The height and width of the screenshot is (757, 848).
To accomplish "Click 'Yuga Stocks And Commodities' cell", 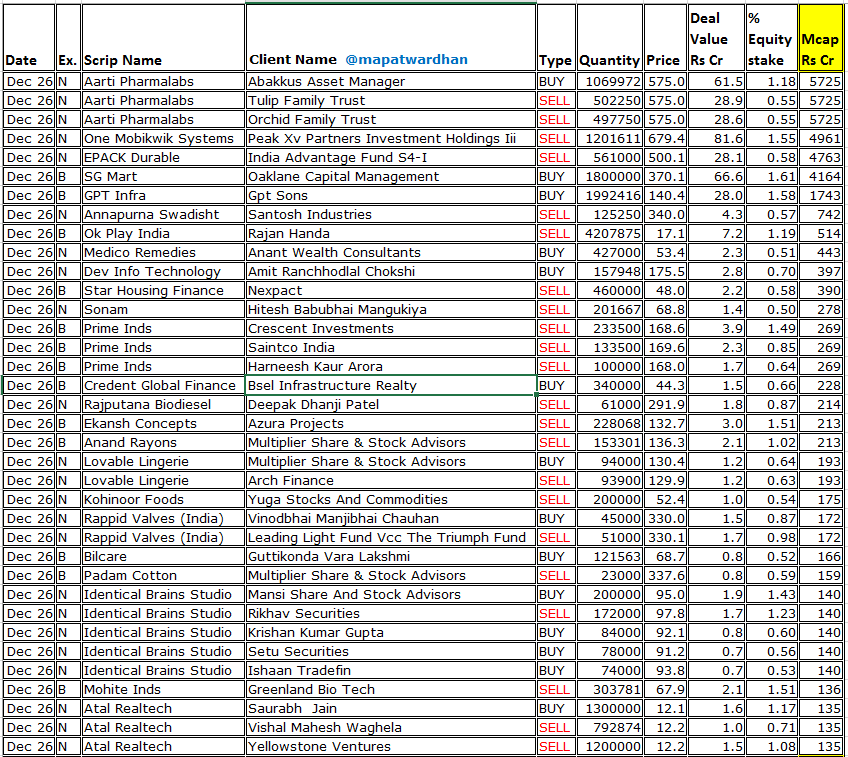I will (391, 499).
